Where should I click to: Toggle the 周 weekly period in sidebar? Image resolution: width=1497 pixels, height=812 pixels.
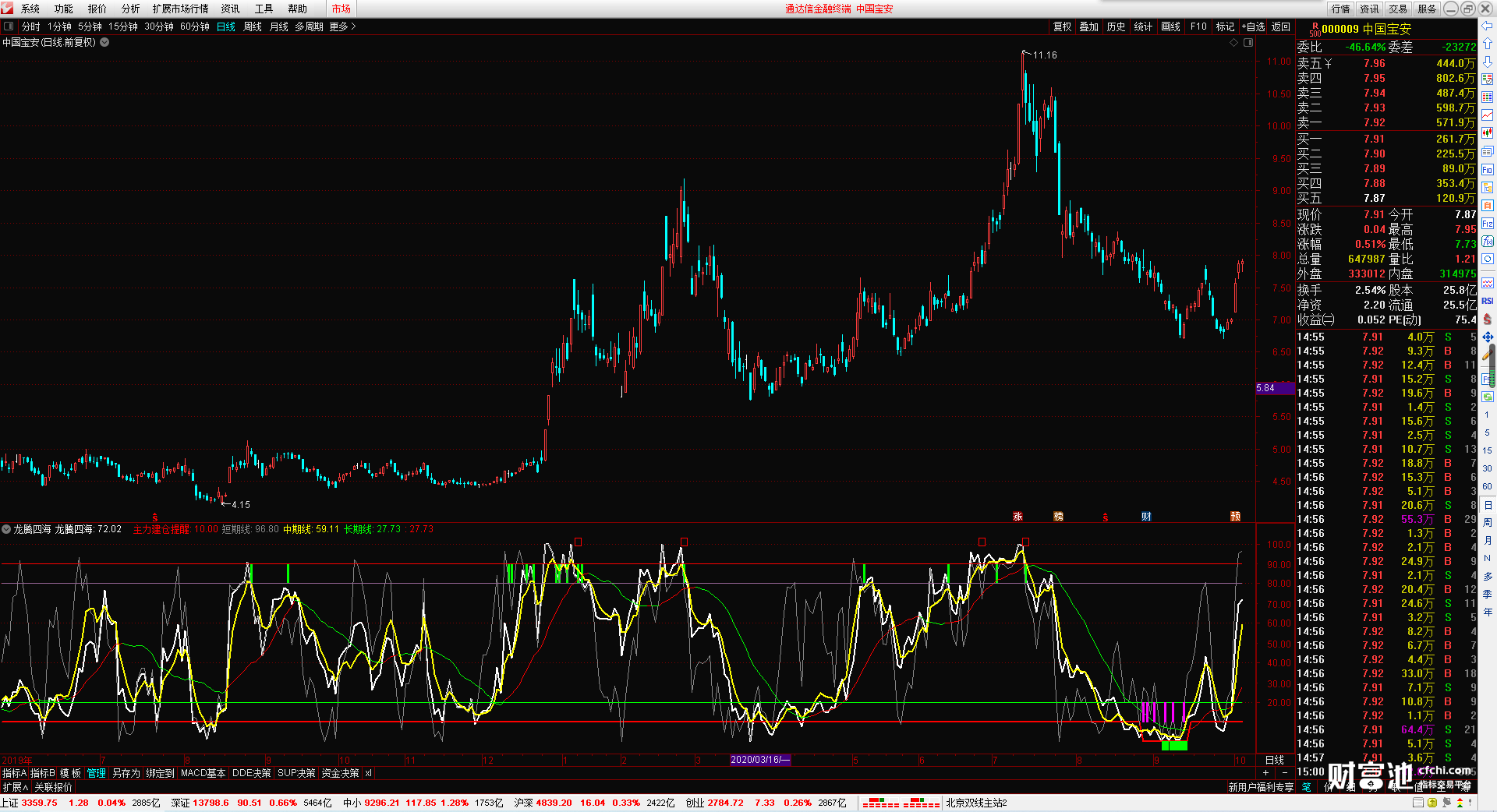click(1487, 522)
